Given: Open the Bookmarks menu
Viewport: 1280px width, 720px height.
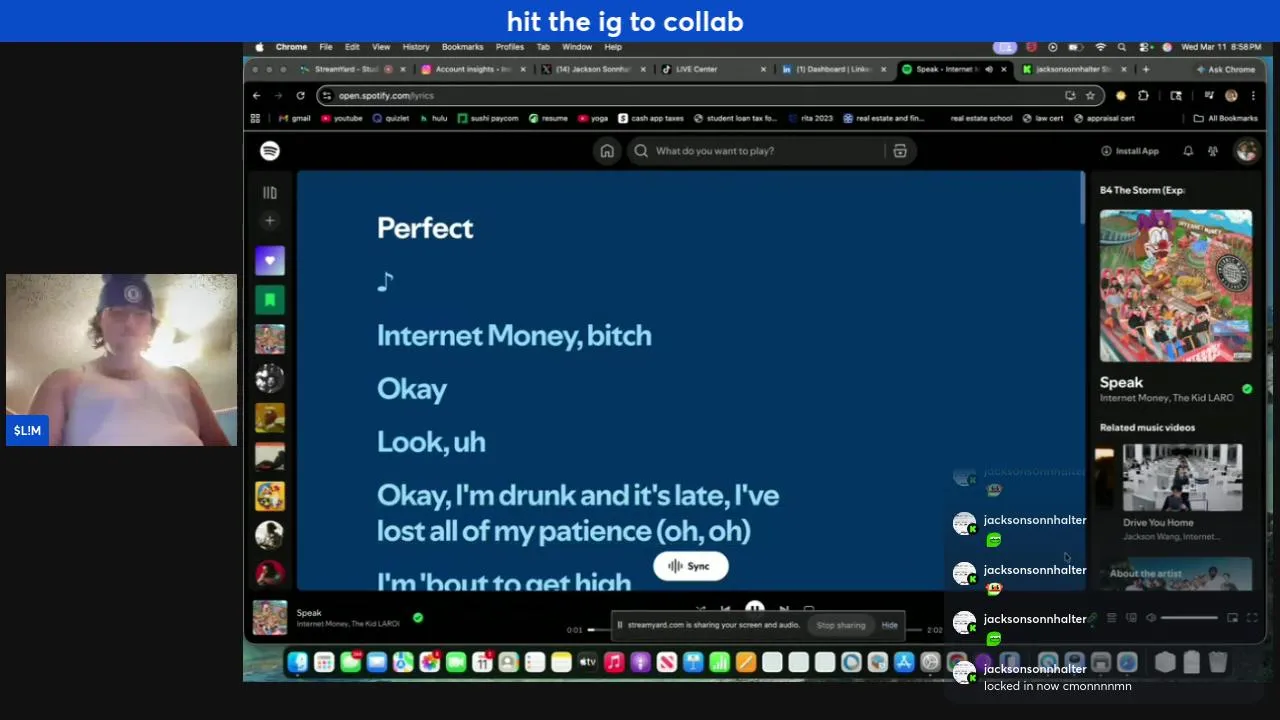Looking at the screenshot, I should tap(462, 47).
